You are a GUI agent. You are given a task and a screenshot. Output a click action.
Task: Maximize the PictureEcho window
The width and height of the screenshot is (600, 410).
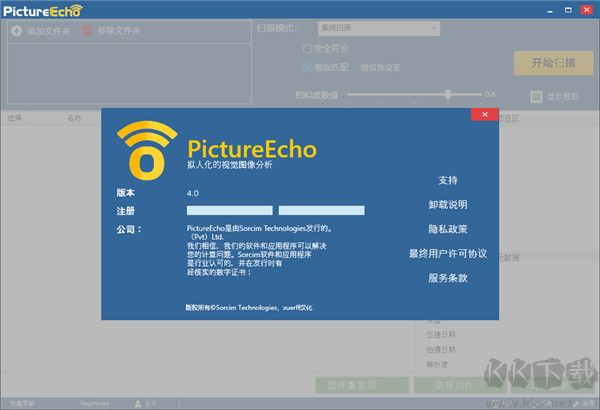(568, 10)
